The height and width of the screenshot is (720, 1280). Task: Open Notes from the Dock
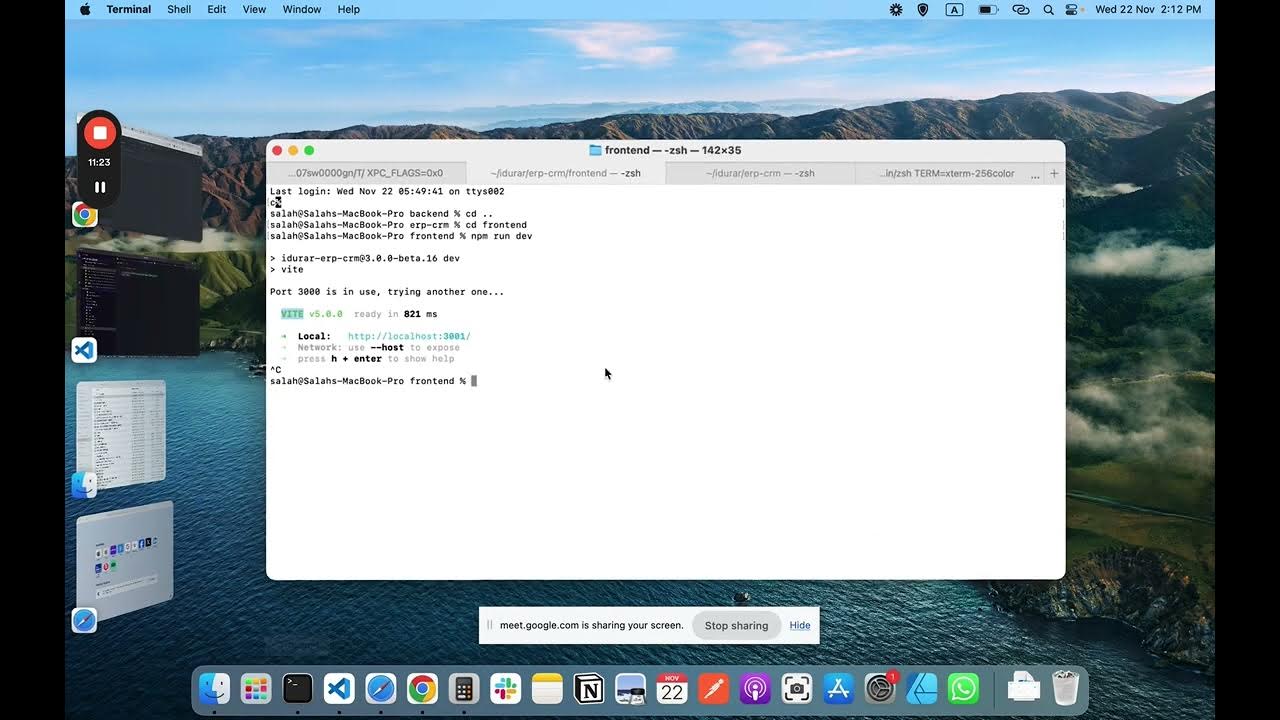(547, 688)
